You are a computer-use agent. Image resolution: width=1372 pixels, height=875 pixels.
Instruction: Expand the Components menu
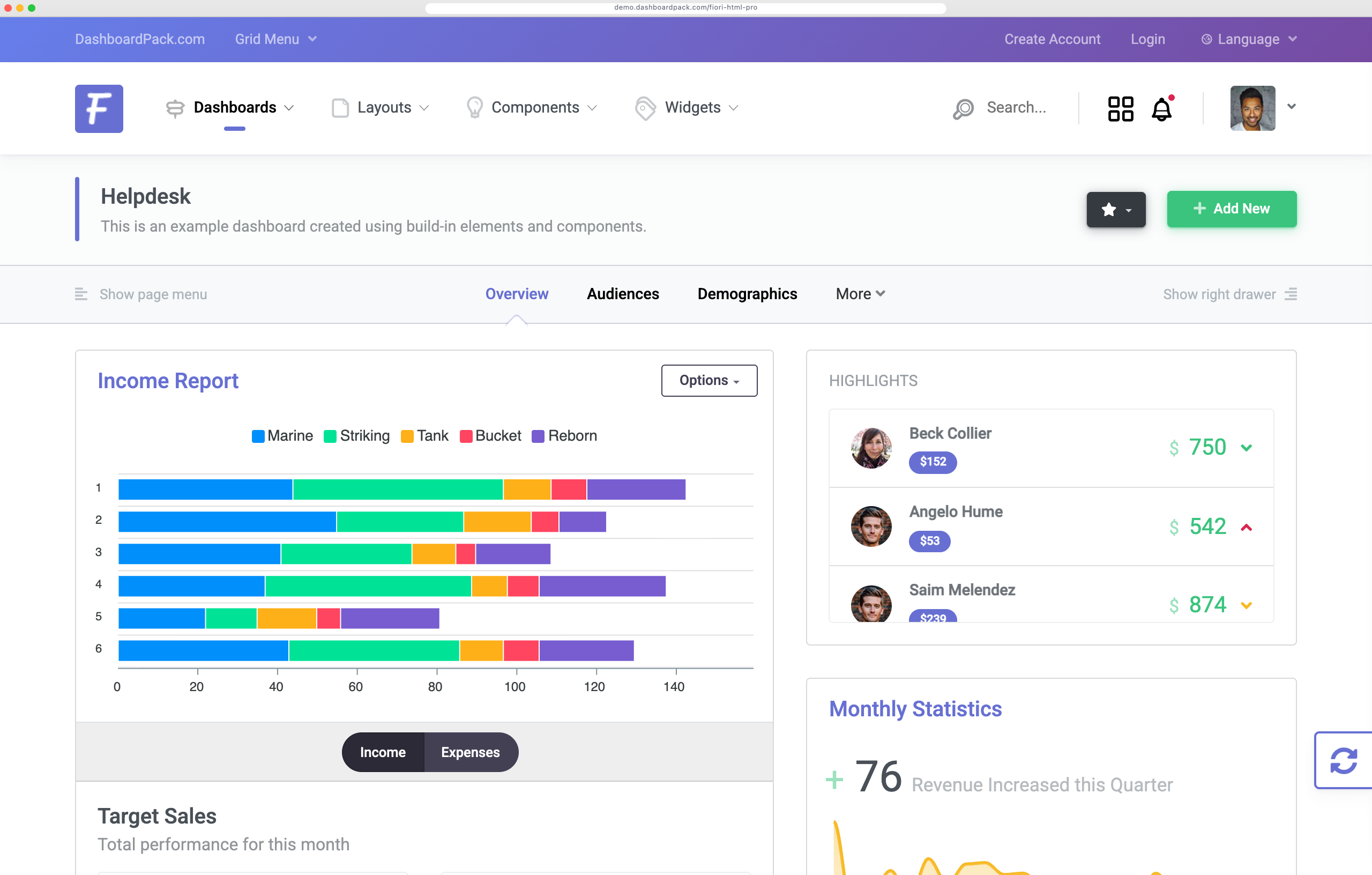pyautogui.click(x=532, y=108)
